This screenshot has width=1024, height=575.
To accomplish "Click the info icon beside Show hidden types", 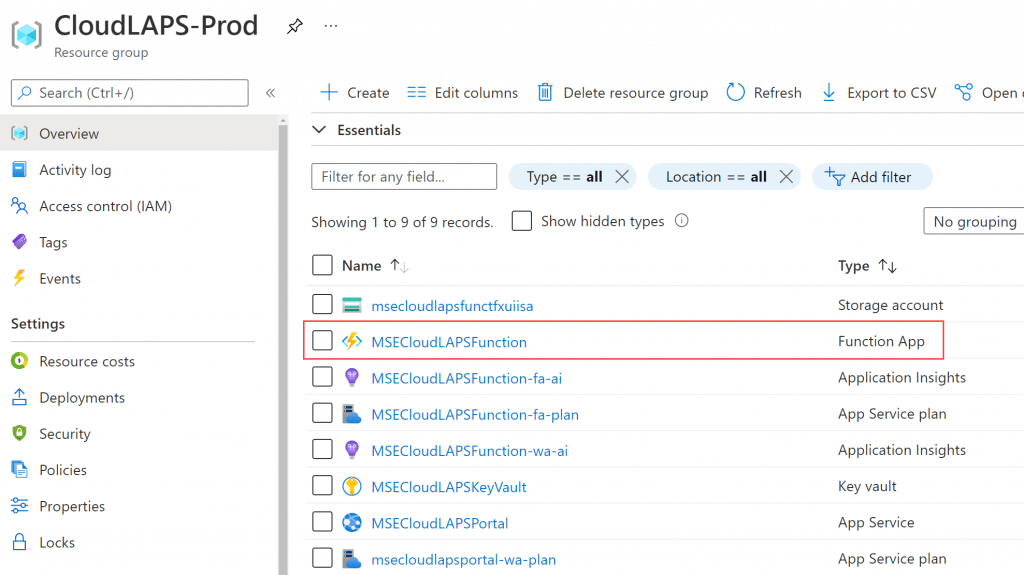I will (681, 221).
